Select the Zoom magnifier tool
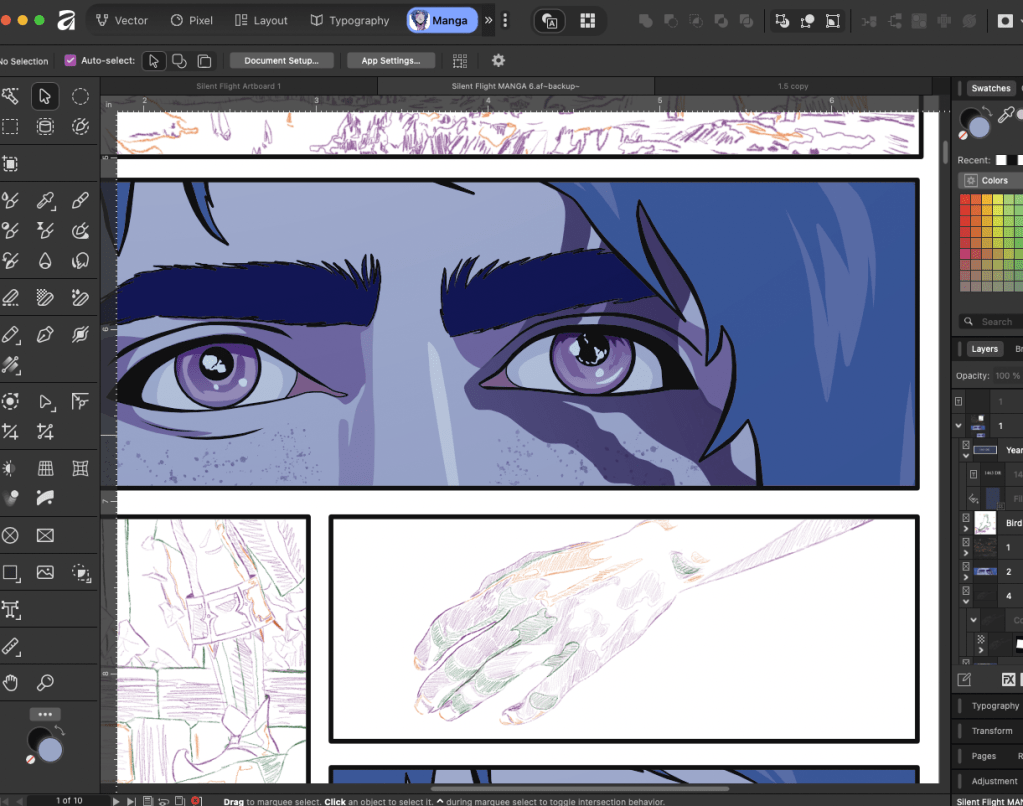Viewport: 1023px width, 806px height. click(x=45, y=683)
